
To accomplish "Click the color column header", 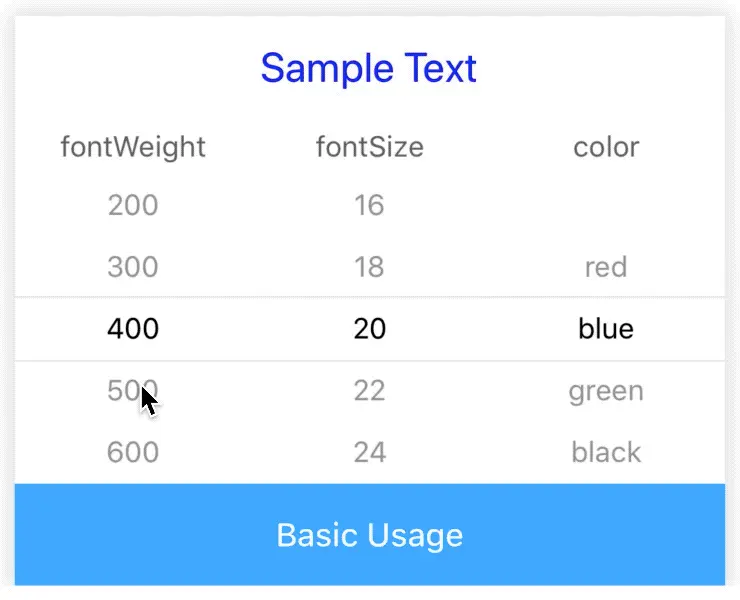I will [606, 147].
